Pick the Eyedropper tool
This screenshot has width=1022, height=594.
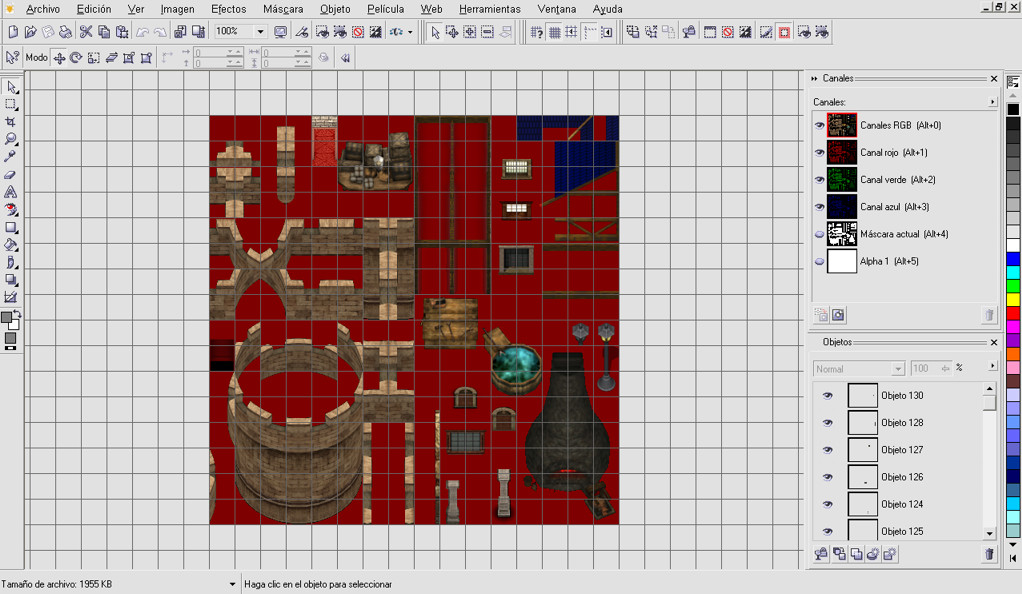(11, 157)
